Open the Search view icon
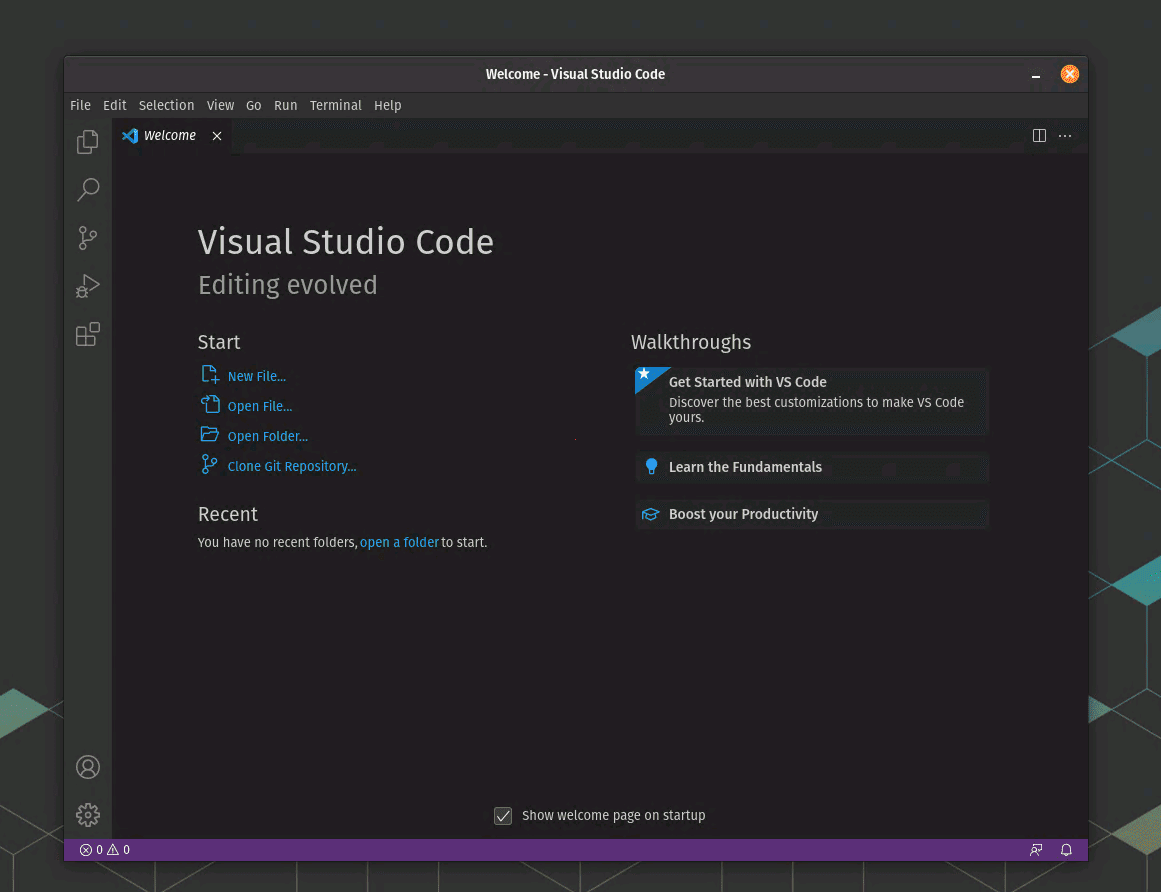 coord(88,190)
